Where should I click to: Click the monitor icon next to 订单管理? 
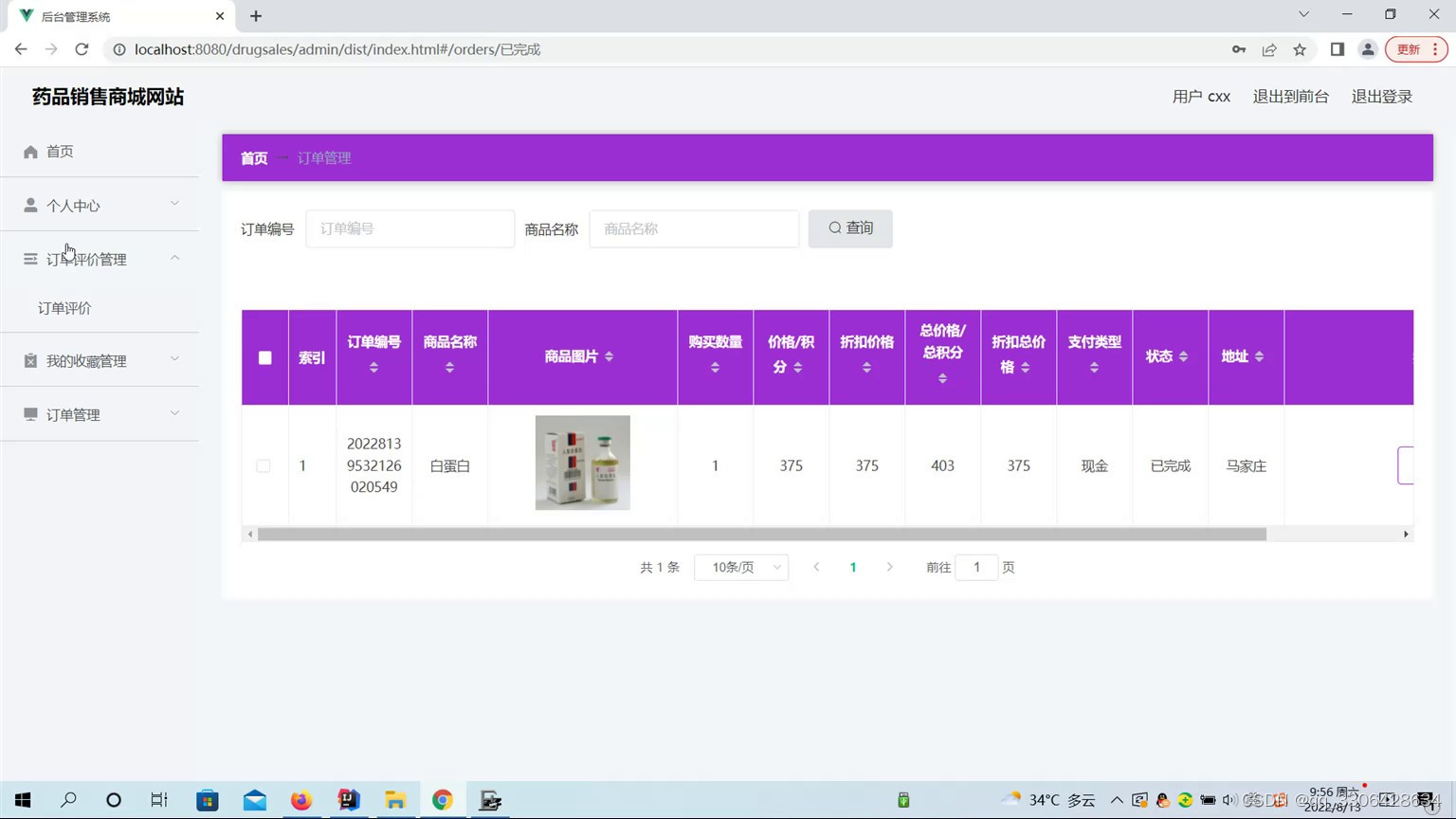(x=30, y=414)
